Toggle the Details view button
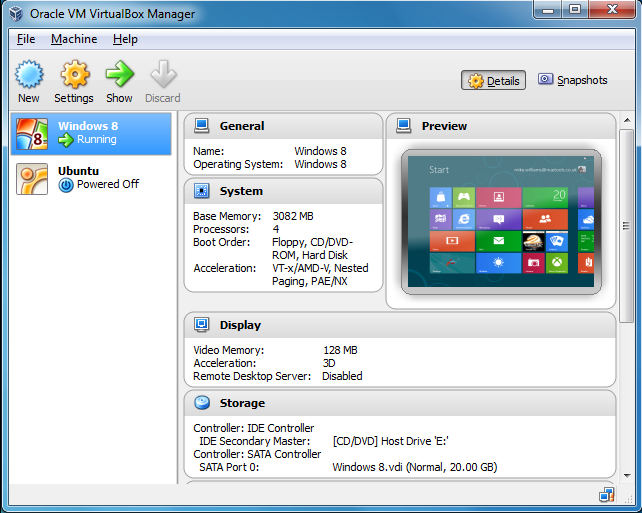 point(493,81)
